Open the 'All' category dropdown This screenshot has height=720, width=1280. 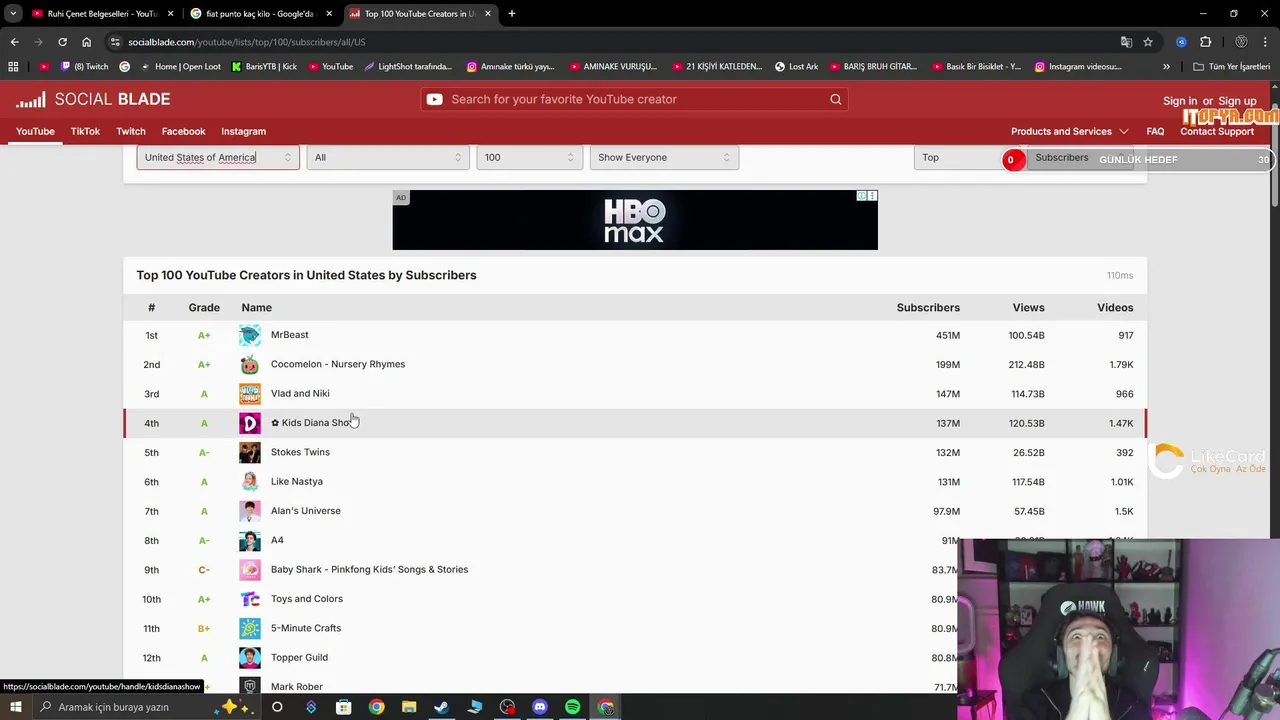(388, 157)
